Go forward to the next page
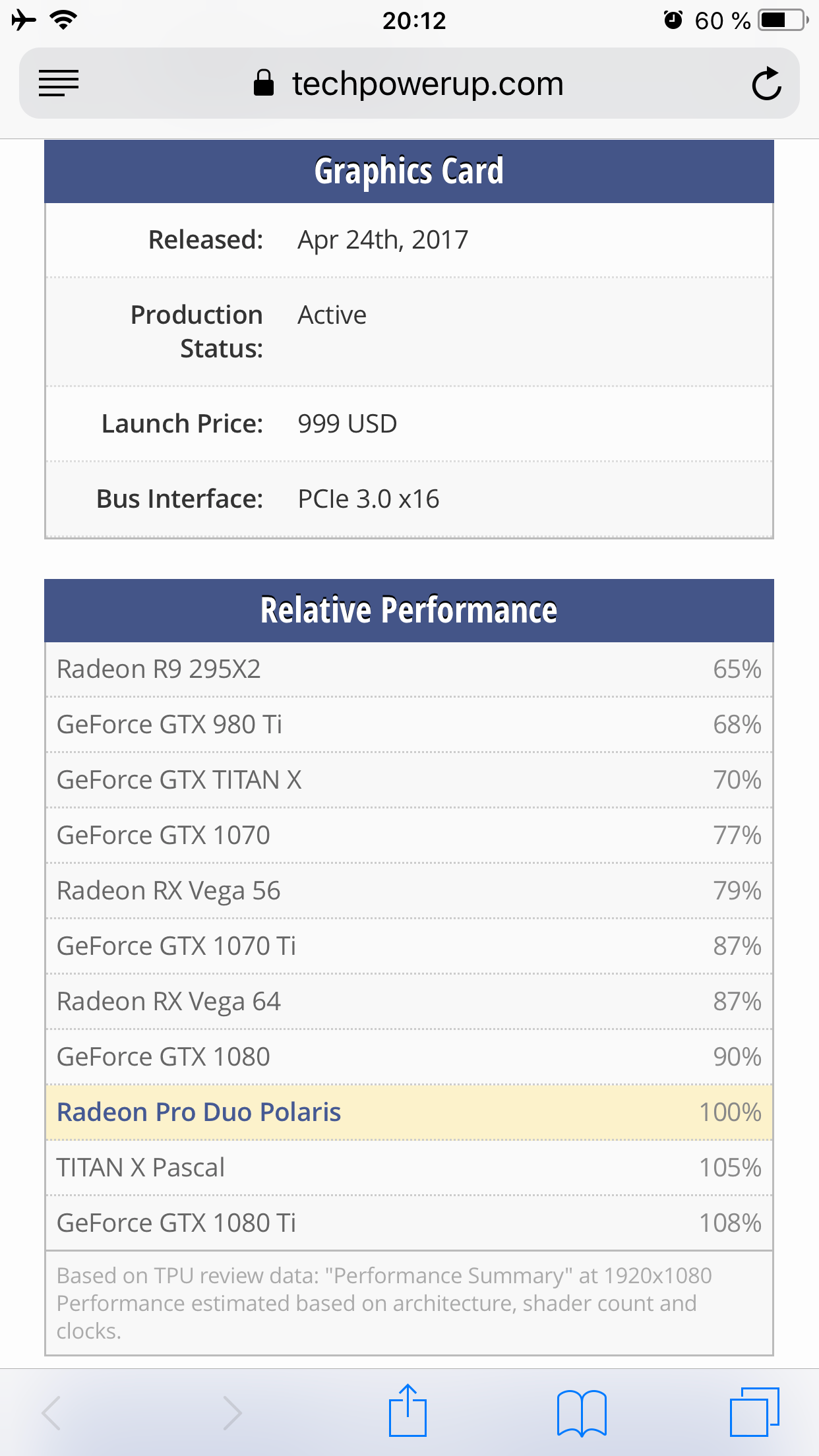The image size is (819, 1456). click(231, 1412)
